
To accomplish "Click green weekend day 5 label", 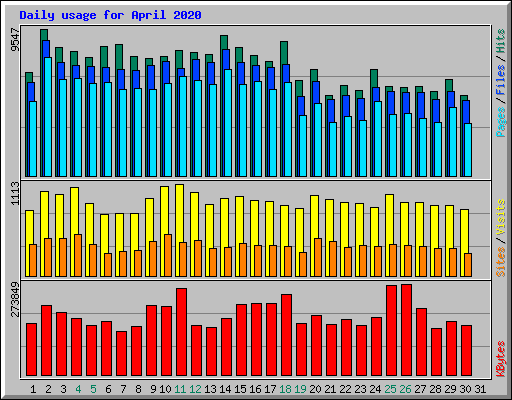I will pos(93,389).
